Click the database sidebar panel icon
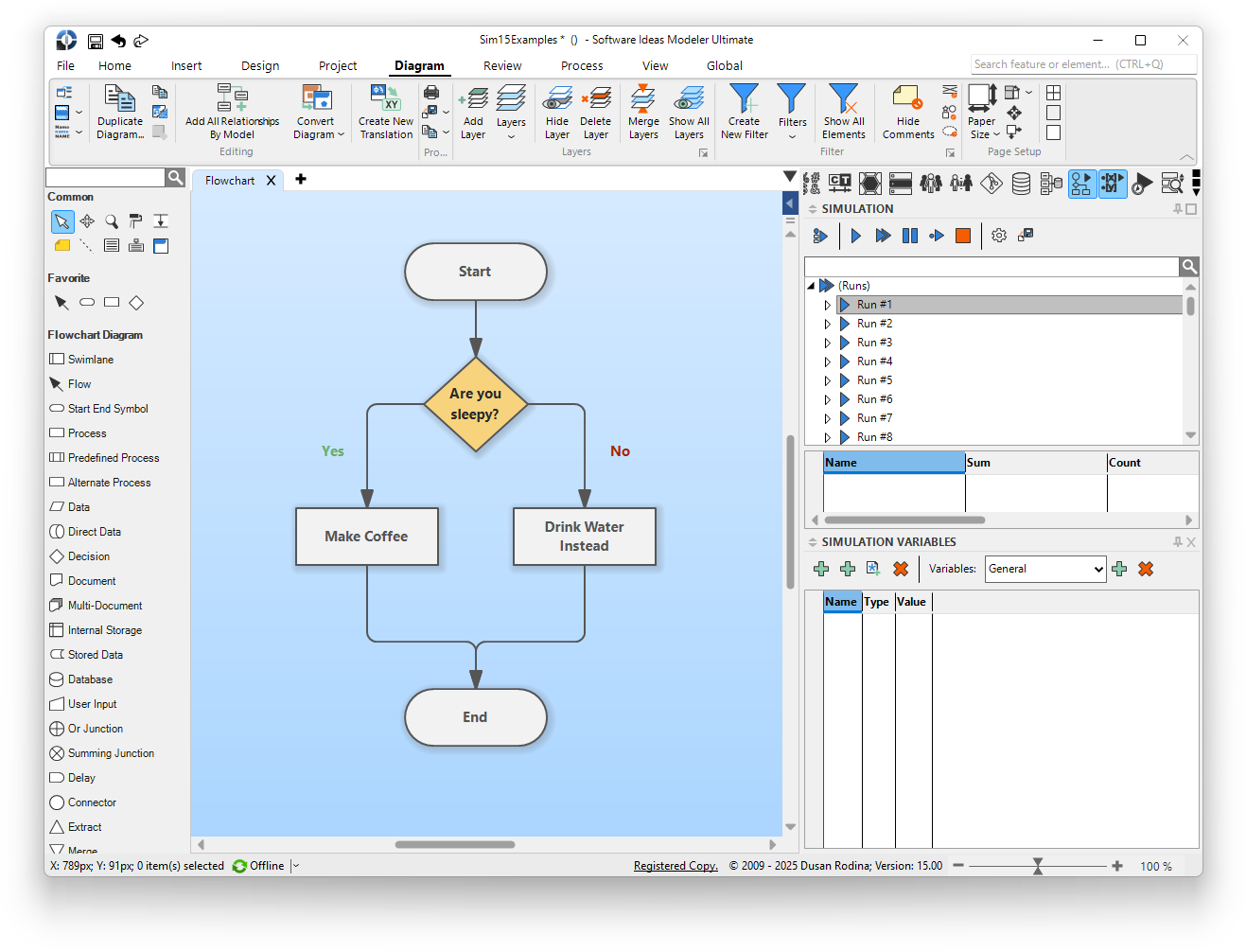This screenshot has width=1246, height=952. tap(1021, 184)
